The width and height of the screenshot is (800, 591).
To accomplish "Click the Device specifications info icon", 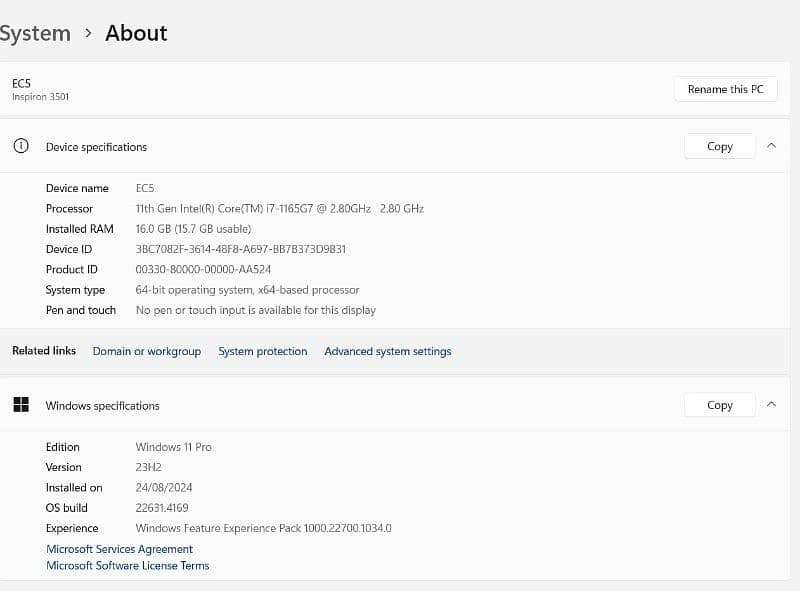I will click(20, 146).
